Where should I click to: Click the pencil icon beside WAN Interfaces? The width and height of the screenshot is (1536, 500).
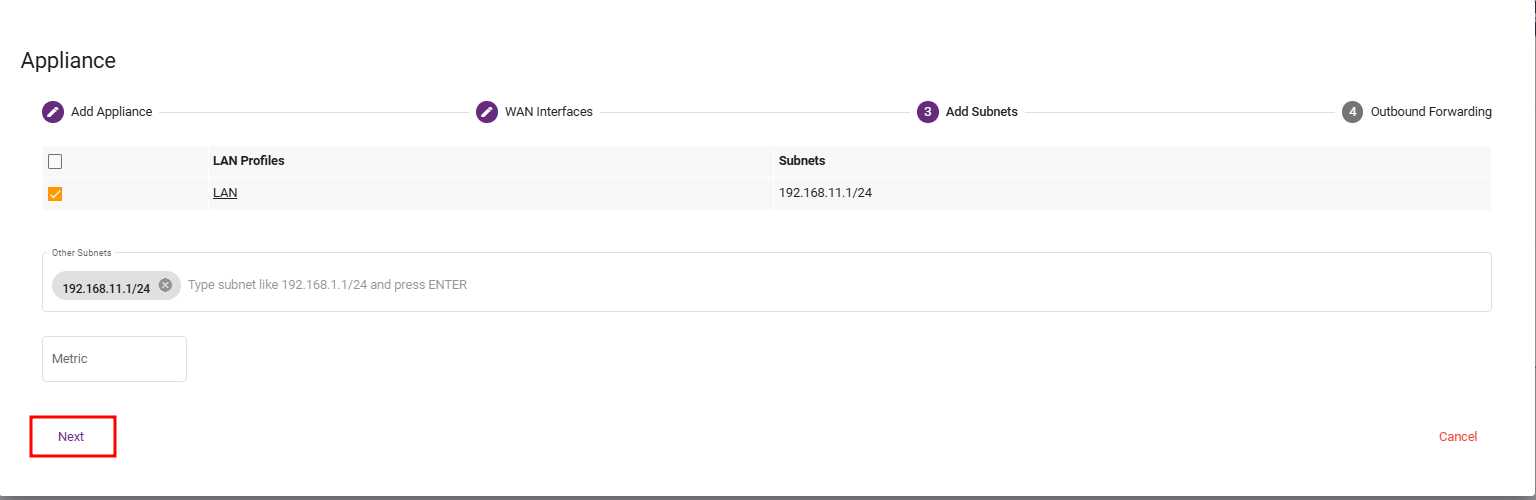tap(487, 112)
